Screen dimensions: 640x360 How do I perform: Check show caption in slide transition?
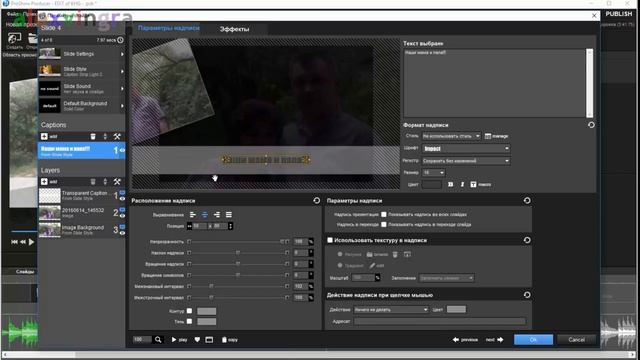click(384, 224)
